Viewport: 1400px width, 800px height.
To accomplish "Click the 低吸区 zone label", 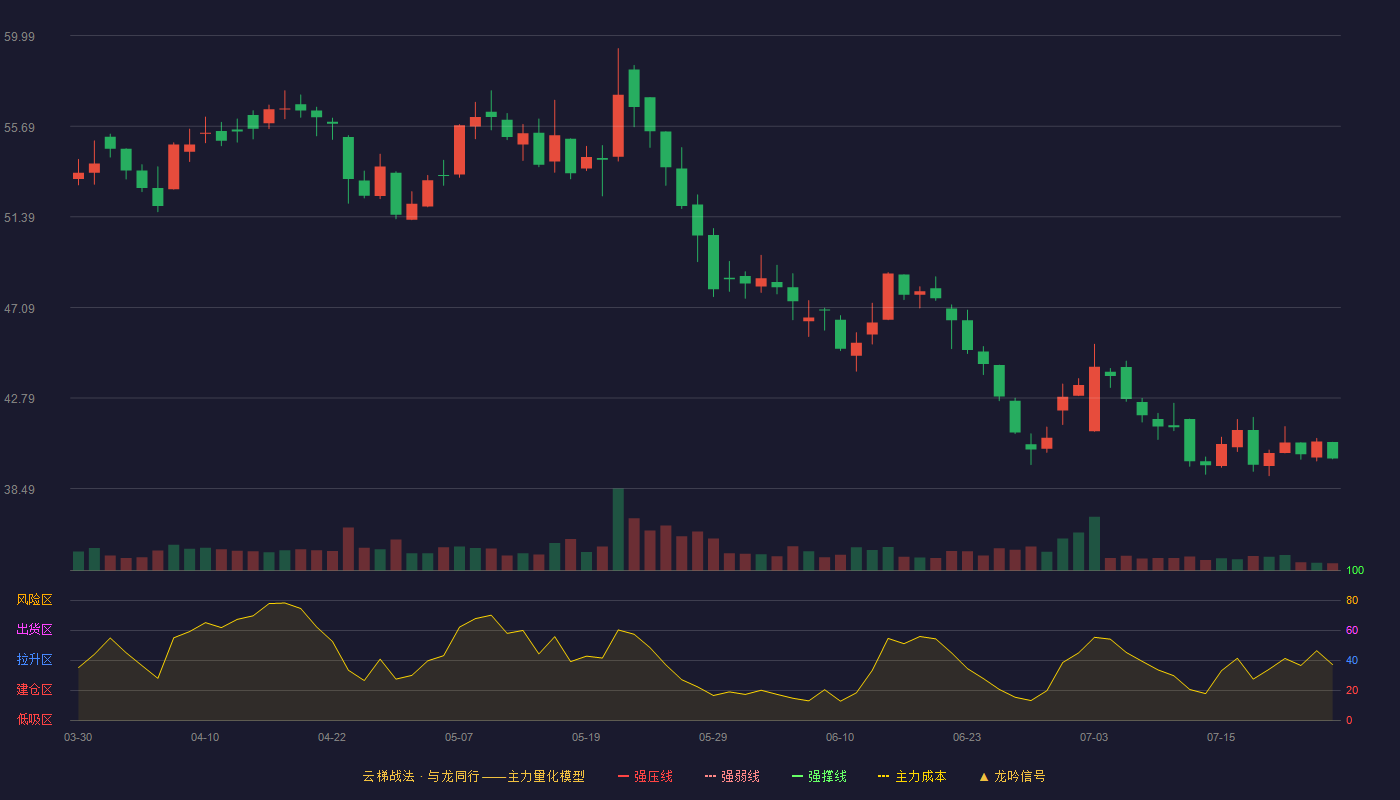I will [x=34, y=720].
